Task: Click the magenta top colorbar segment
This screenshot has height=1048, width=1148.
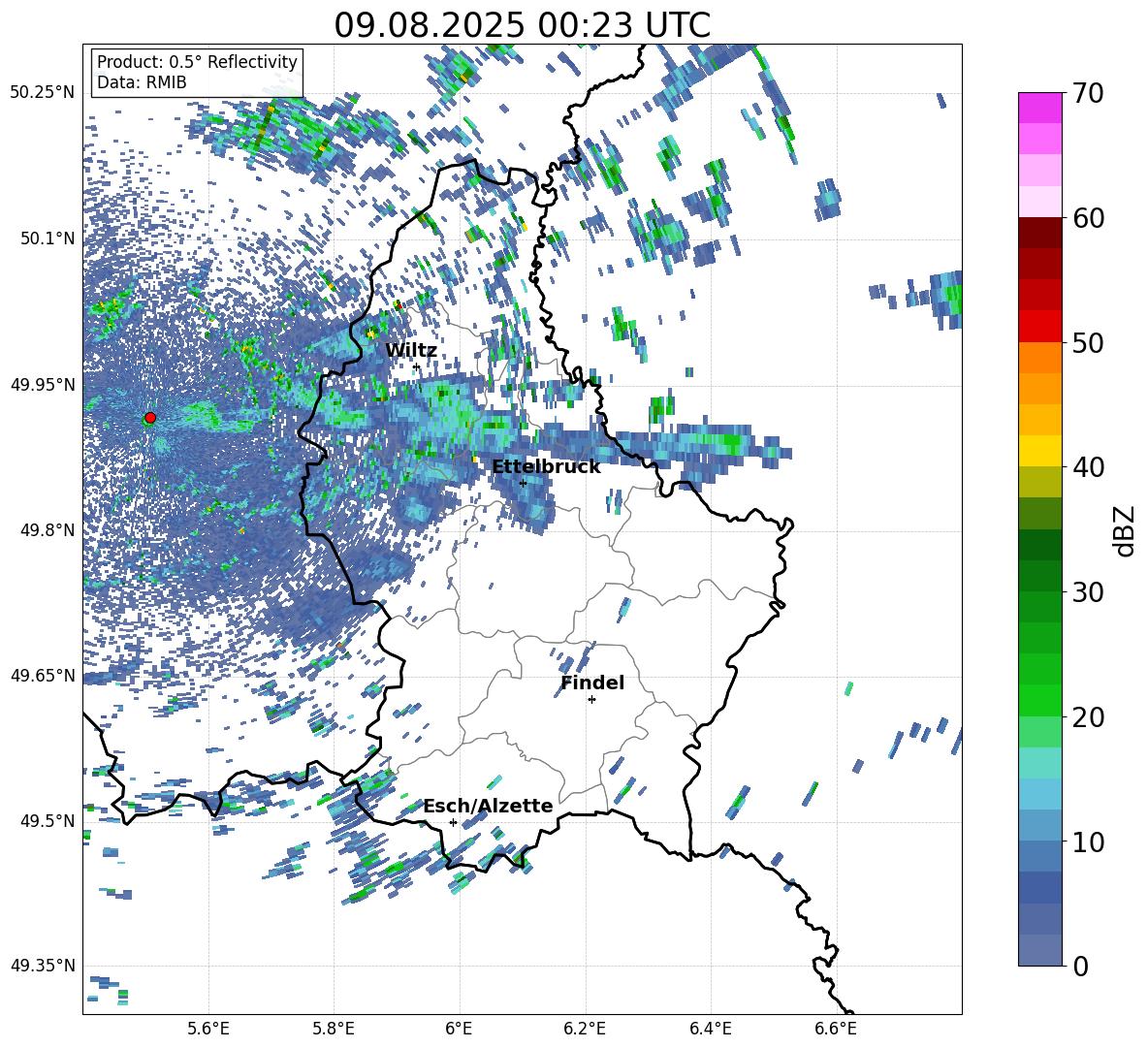Action: point(1039,109)
